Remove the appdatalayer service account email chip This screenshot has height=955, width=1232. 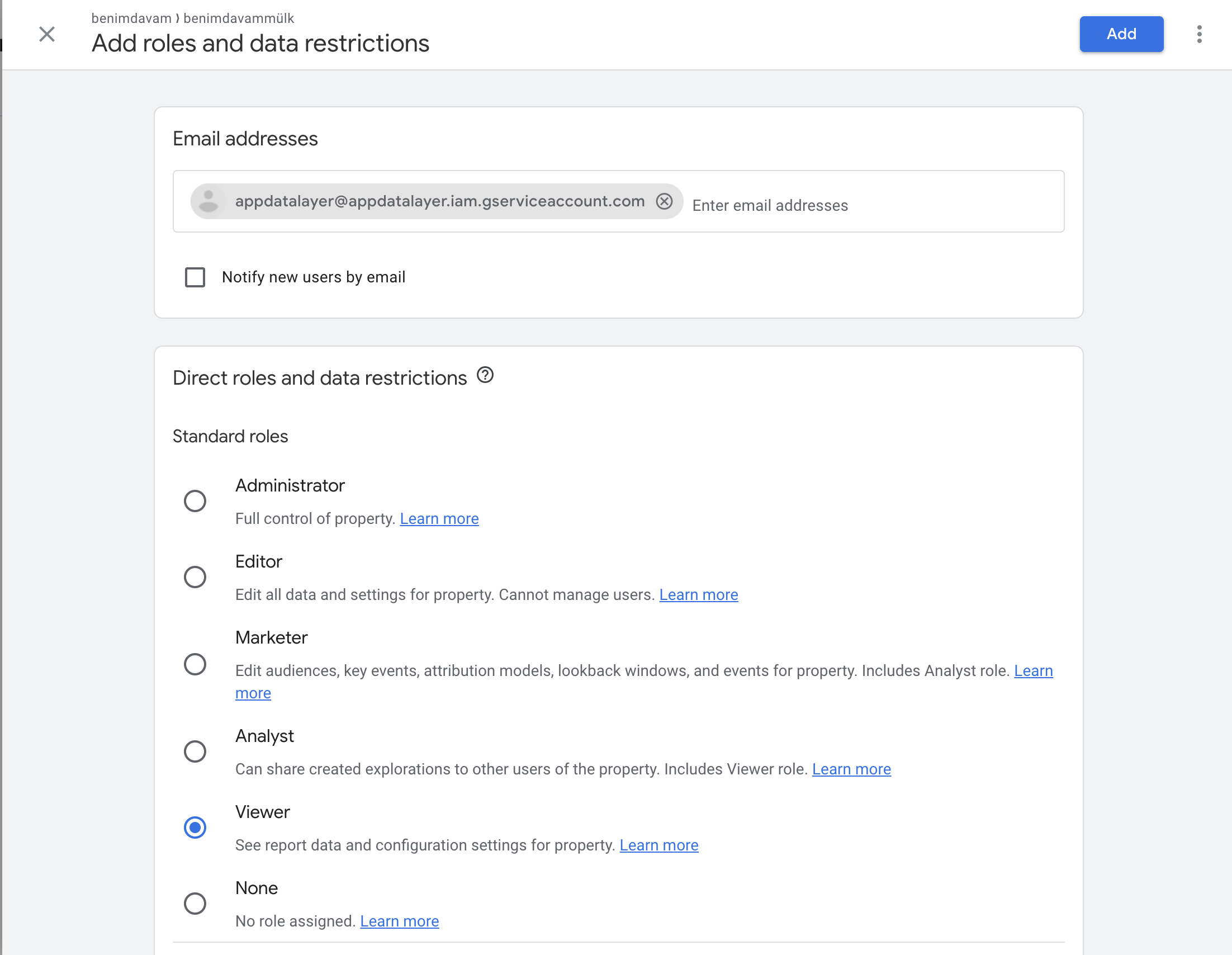tap(664, 201)
